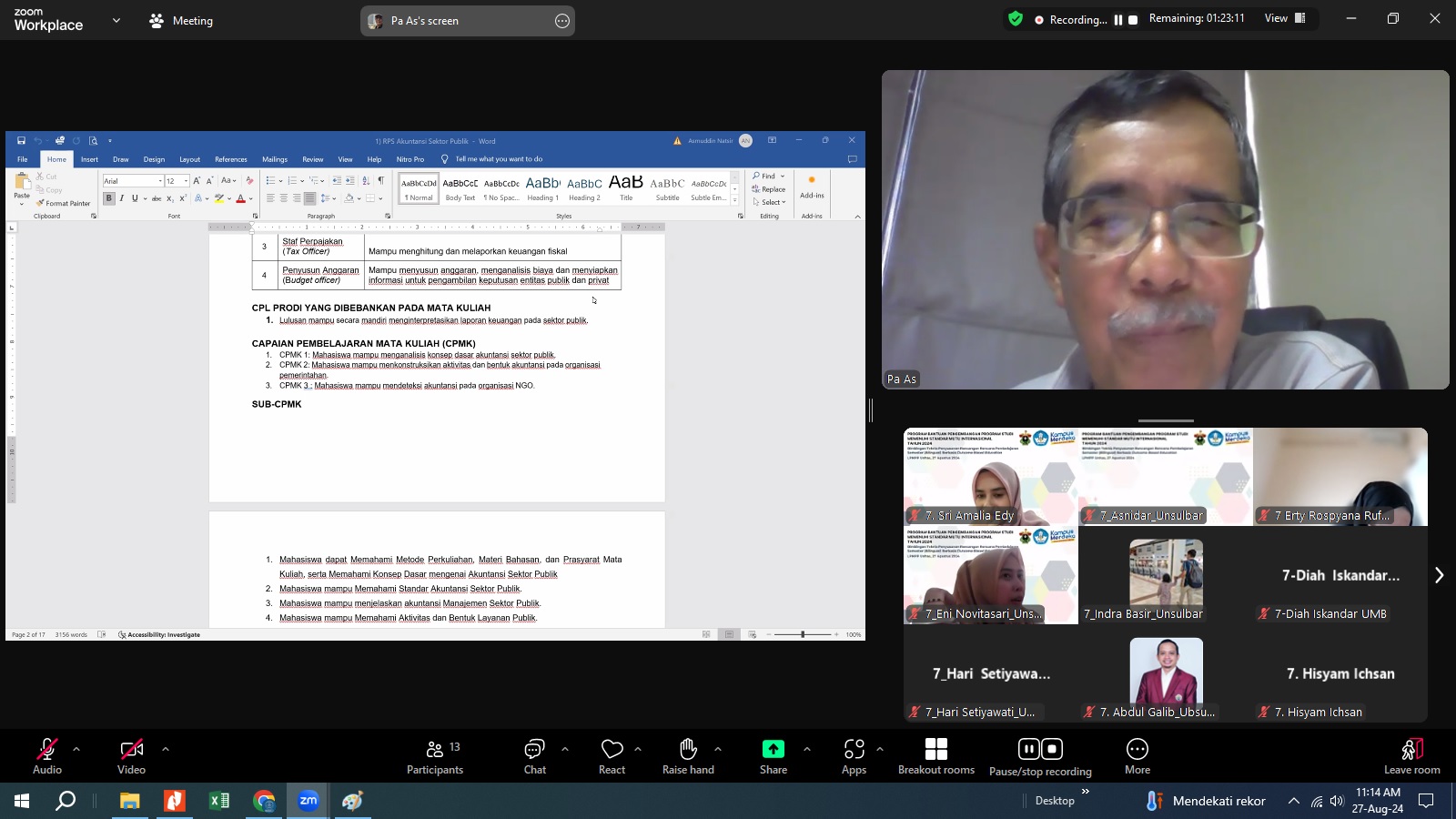The height and width of the screenshot is (819, 1456).
Task: Open the More options menu
Action: pos(1137,755)
